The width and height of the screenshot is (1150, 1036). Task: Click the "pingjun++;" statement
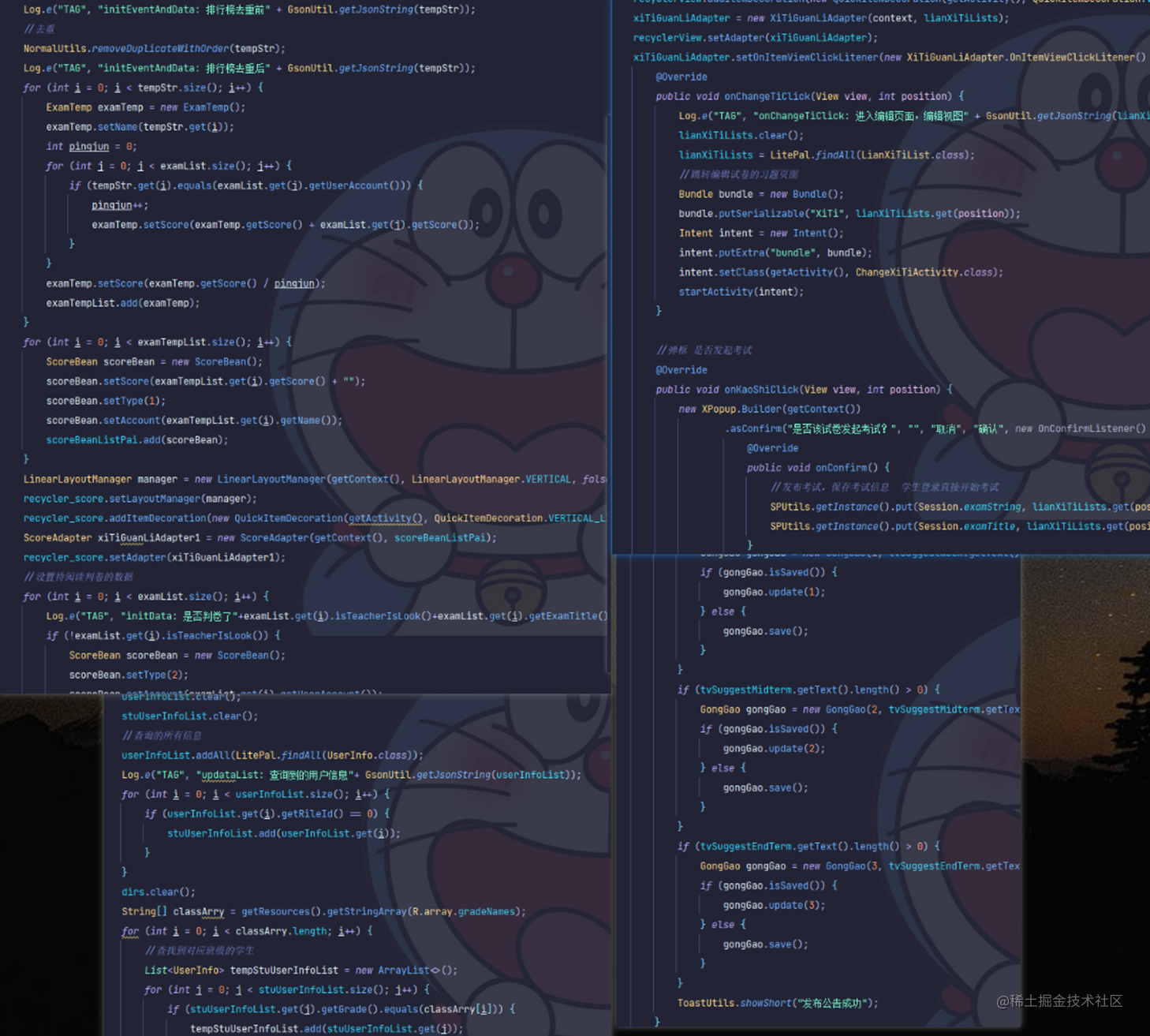click(x=120, y=205)
